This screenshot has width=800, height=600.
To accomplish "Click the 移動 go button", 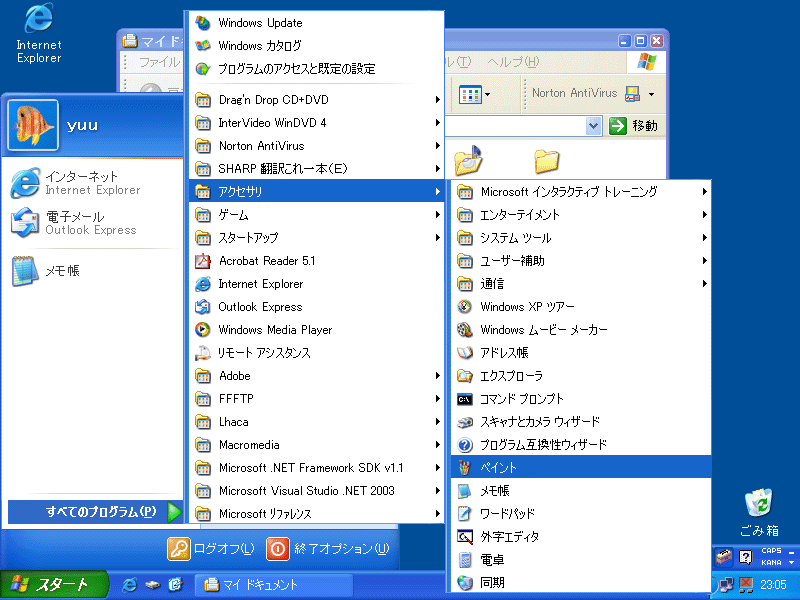I will pos(634,126).
